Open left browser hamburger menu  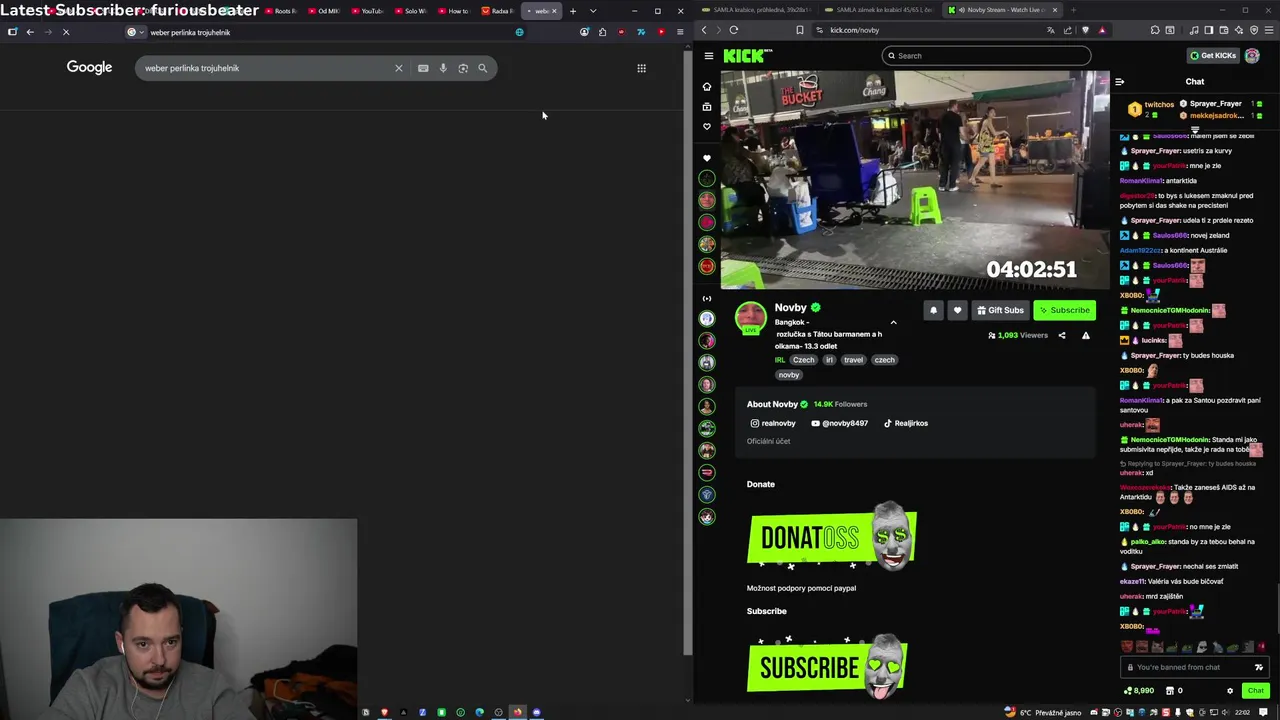(680, 32)
